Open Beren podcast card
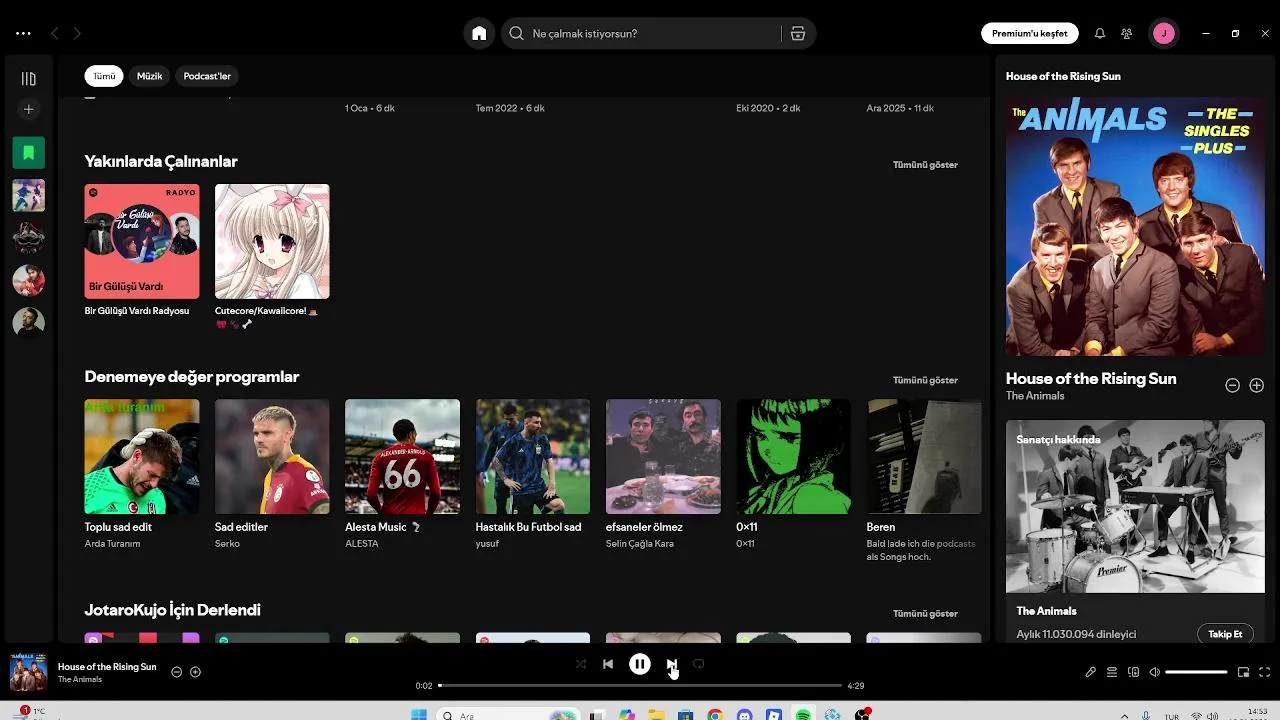1280x720 pixels. 924,481
